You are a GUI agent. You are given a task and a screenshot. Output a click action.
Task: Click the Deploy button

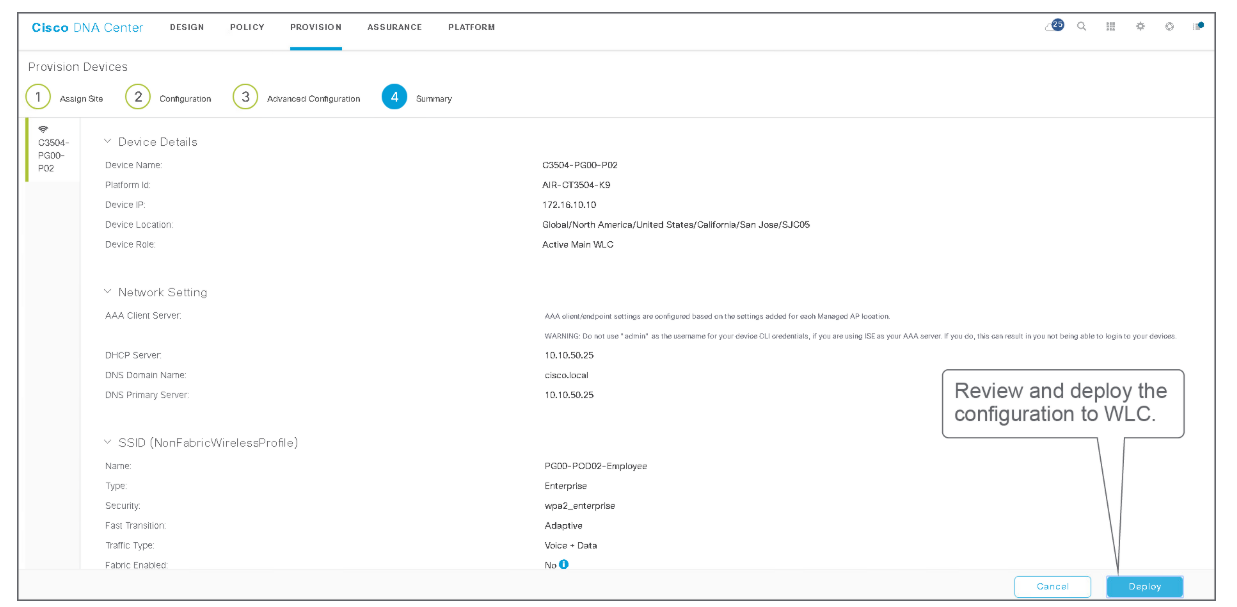1144,587
